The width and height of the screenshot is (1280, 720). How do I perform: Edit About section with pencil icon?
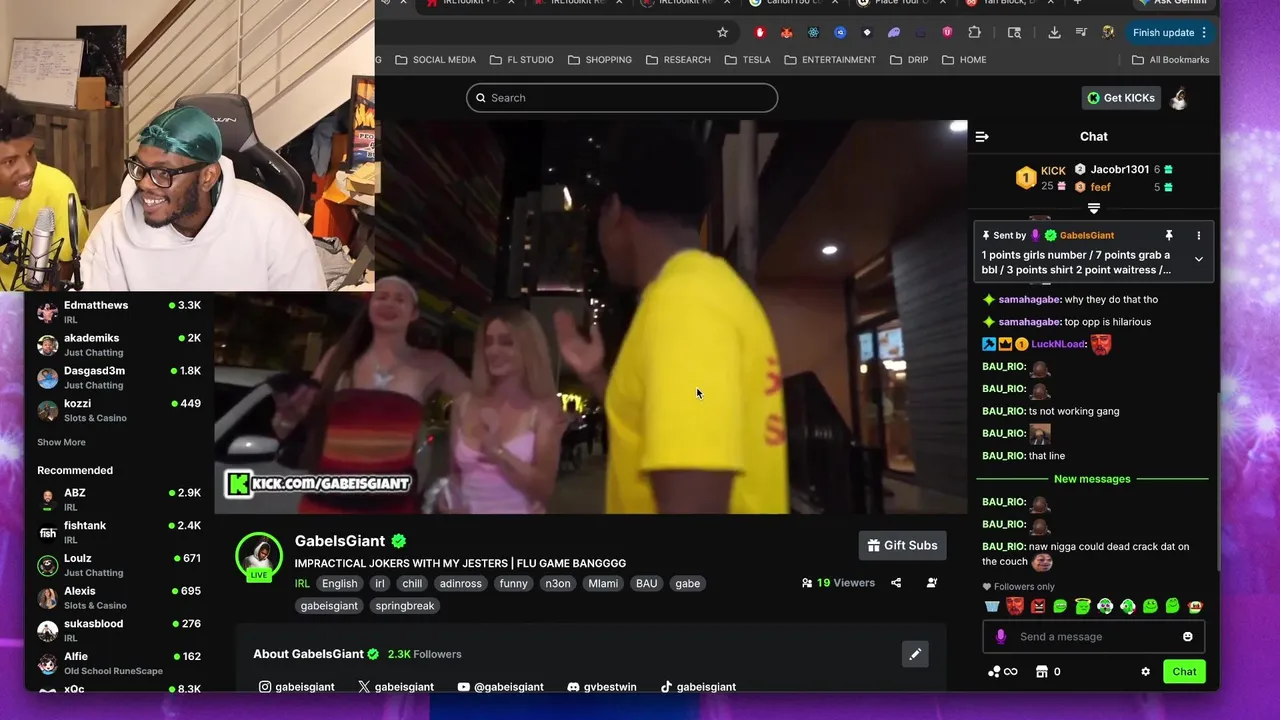pos(914,654)
